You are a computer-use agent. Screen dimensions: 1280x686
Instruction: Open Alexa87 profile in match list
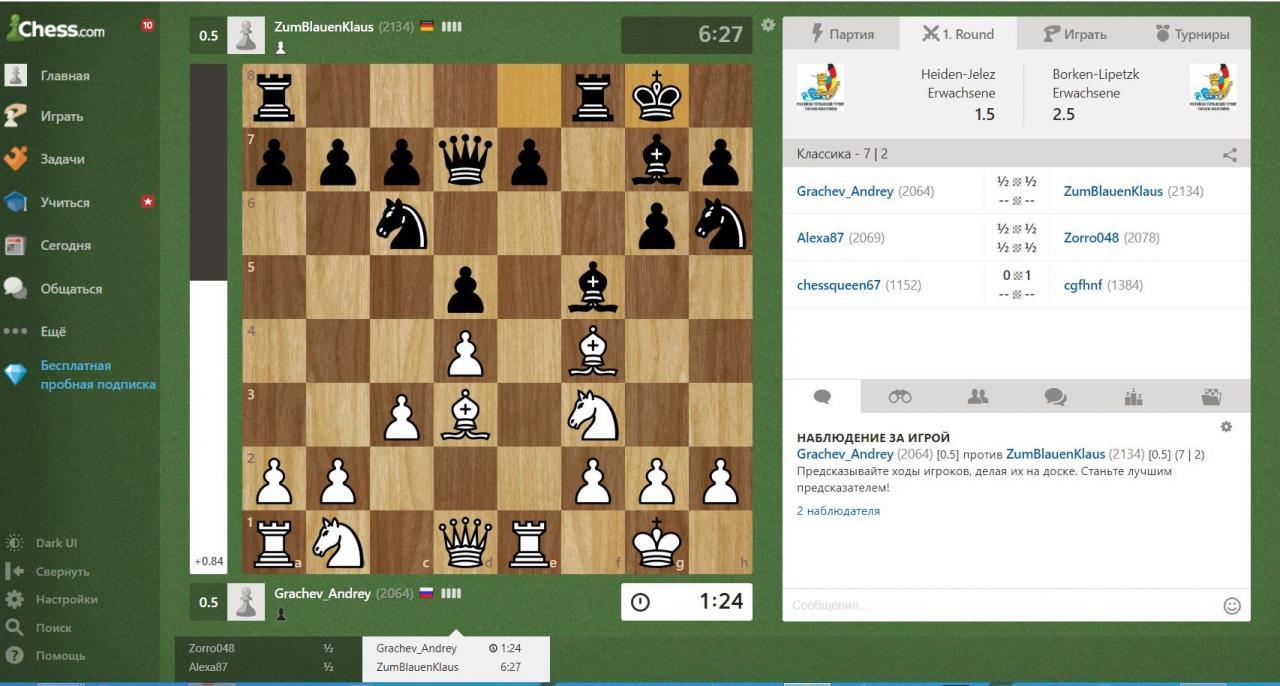point(820,238)
